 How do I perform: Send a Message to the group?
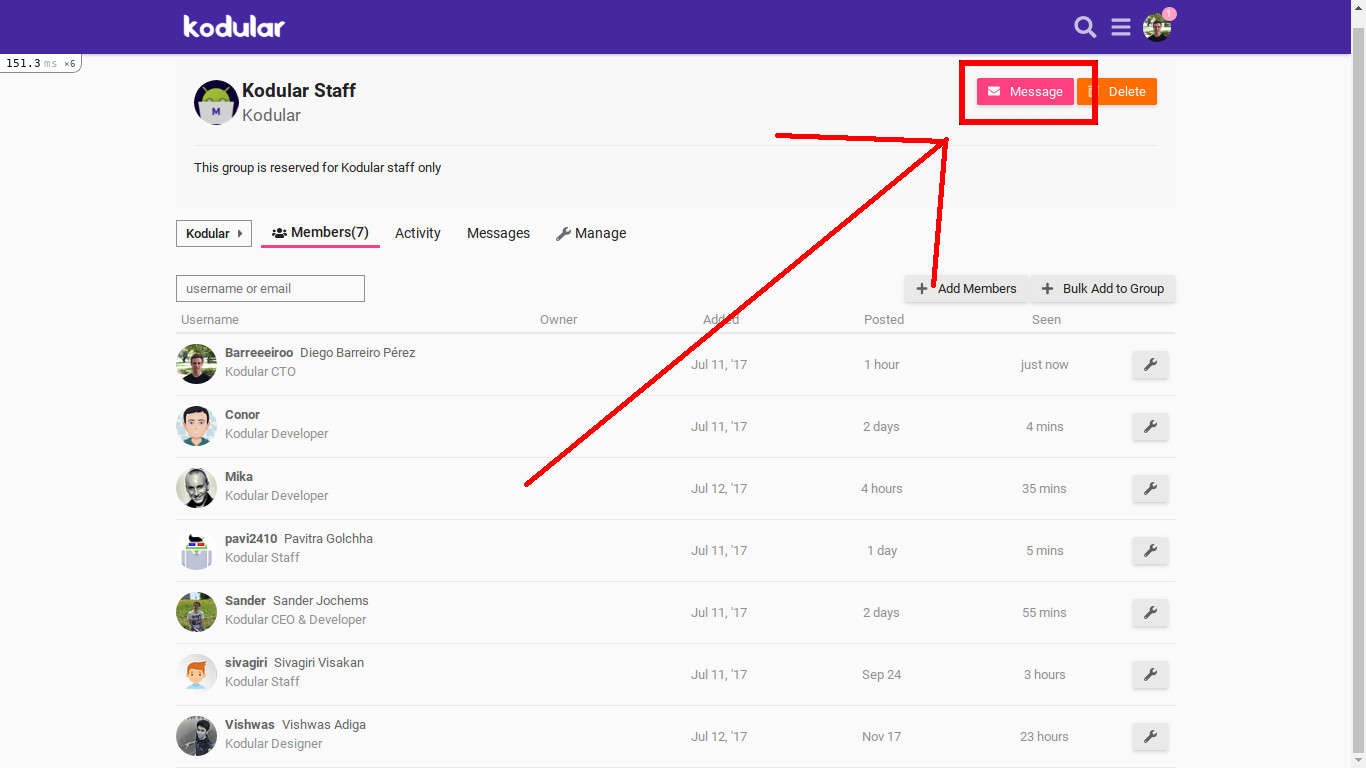coord(1025,92)
